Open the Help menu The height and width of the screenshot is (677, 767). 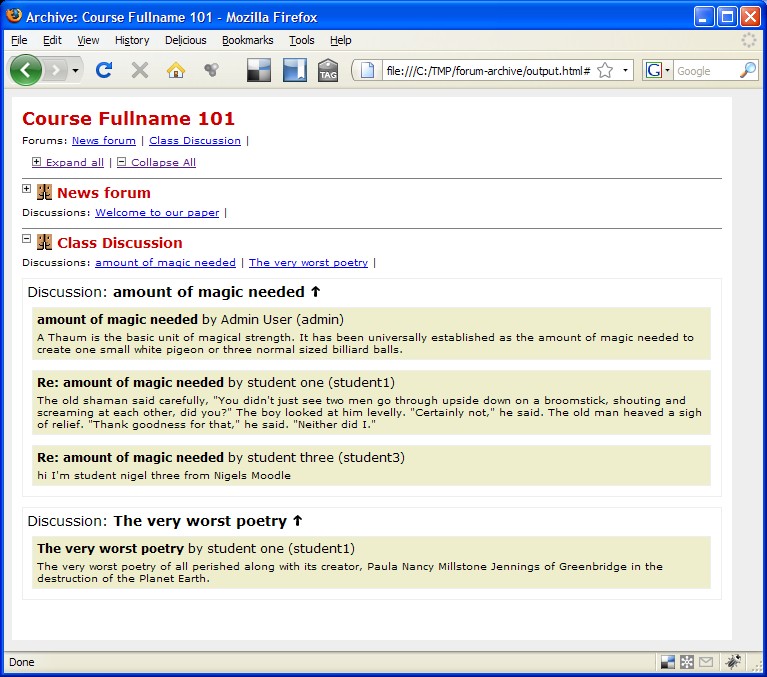(340, 40)
